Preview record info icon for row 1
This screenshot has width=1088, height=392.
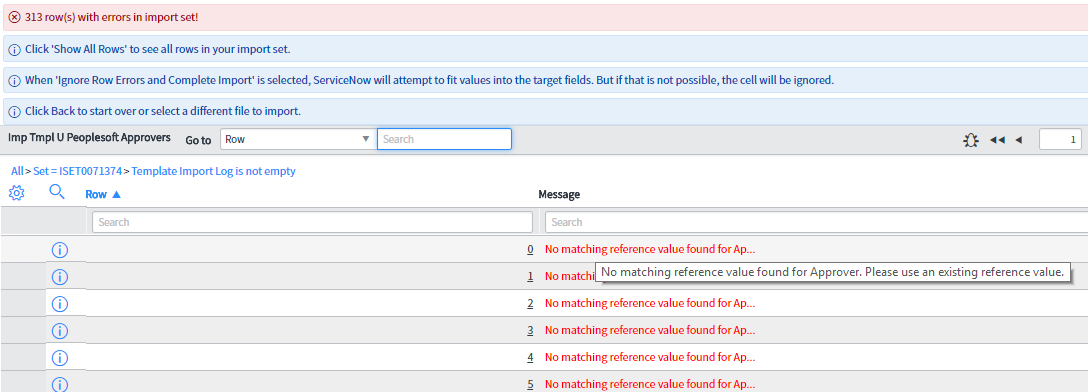point(60,277)
